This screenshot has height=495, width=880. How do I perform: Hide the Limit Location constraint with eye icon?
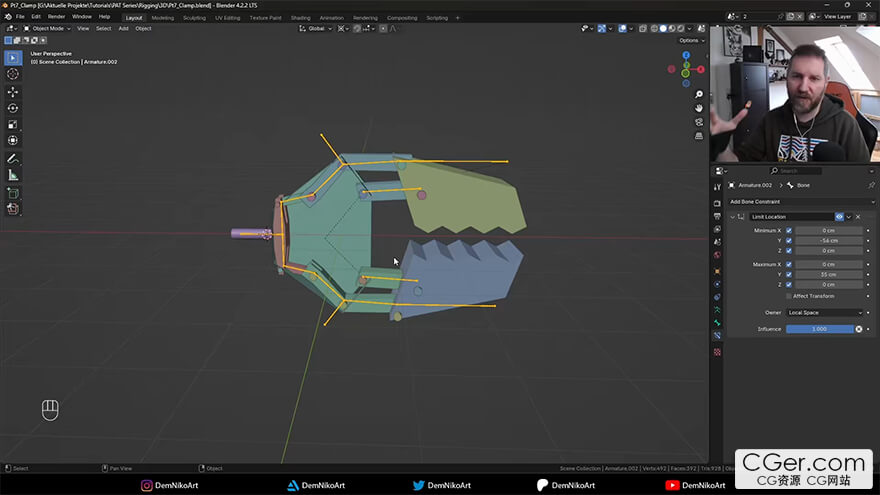839,216
